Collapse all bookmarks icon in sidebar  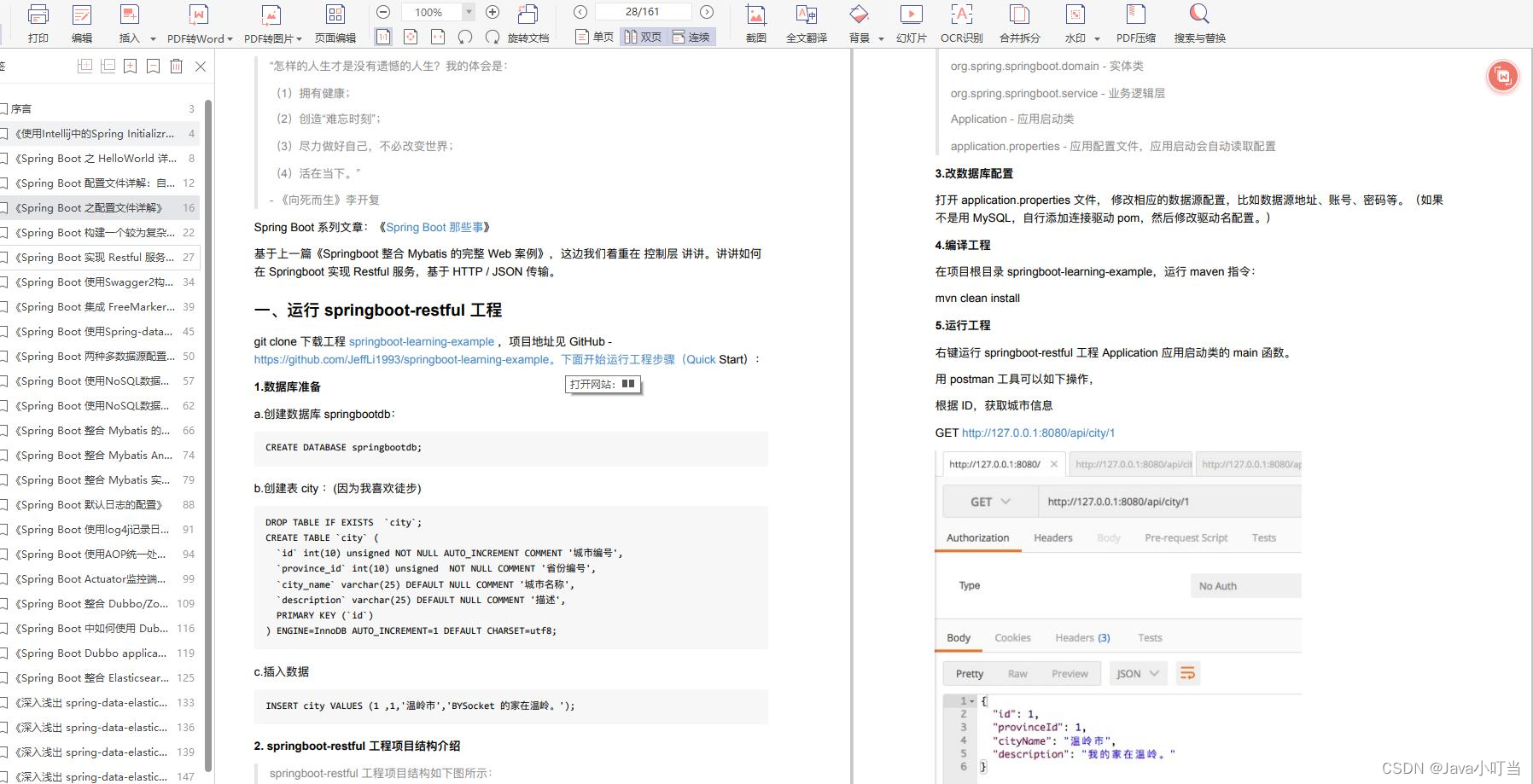click(108, 66)
